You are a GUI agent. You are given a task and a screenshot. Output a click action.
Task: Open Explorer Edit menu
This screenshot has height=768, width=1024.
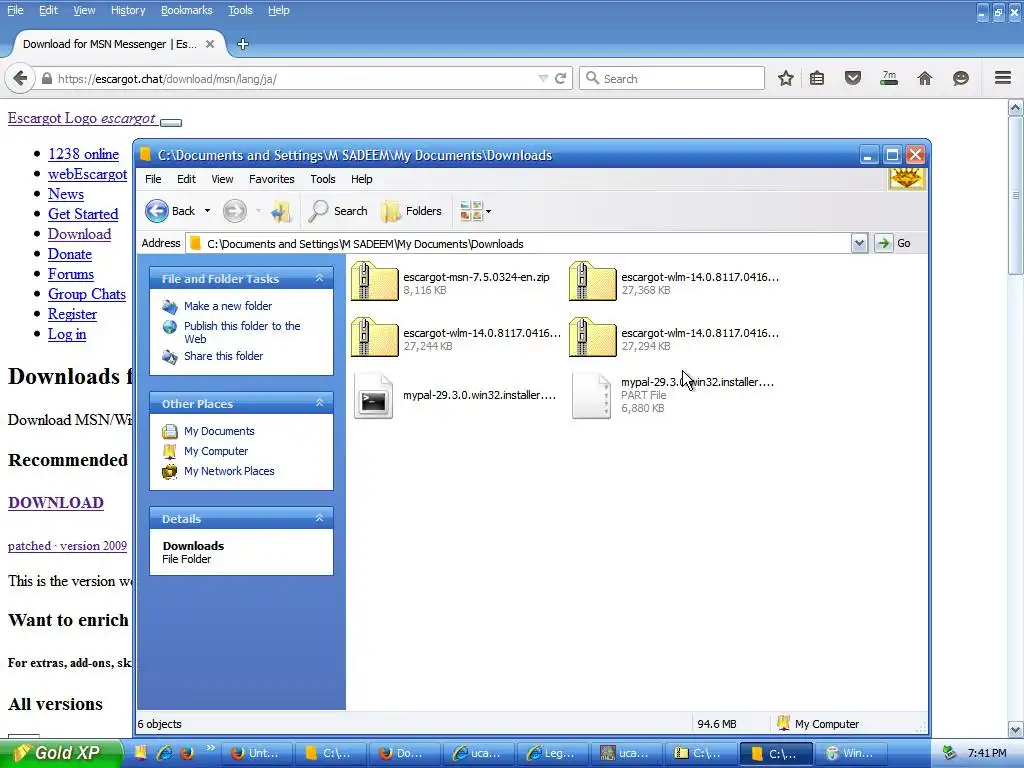186,179
